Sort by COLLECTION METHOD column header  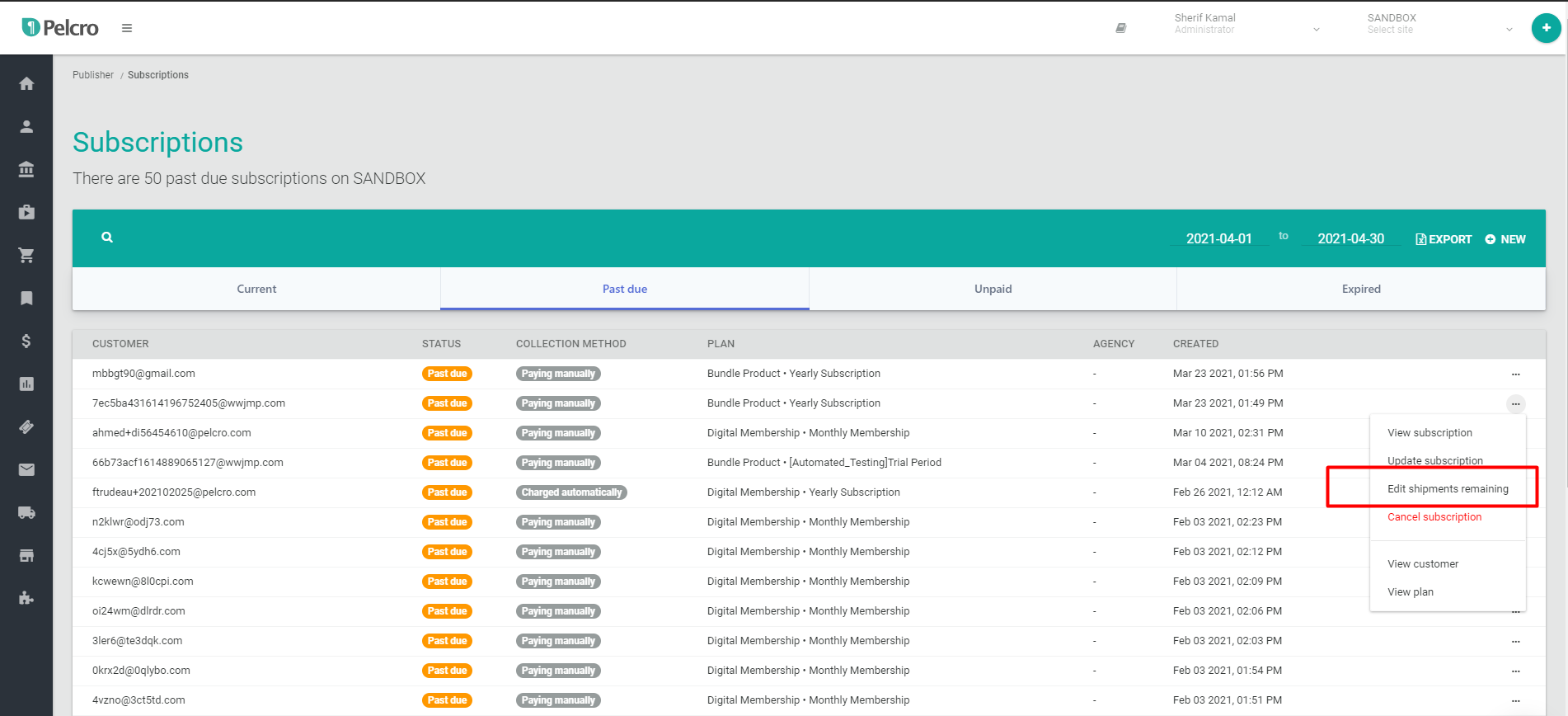point(571,344)
